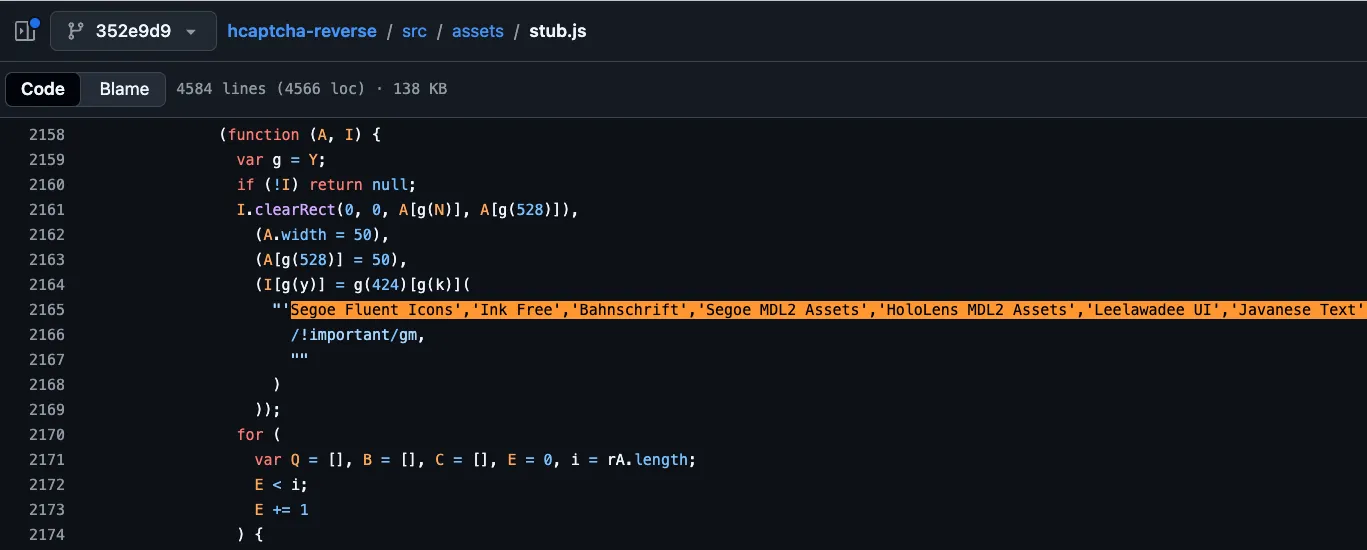Go to the src folder breadcrumb

click(x=414, y=31)
